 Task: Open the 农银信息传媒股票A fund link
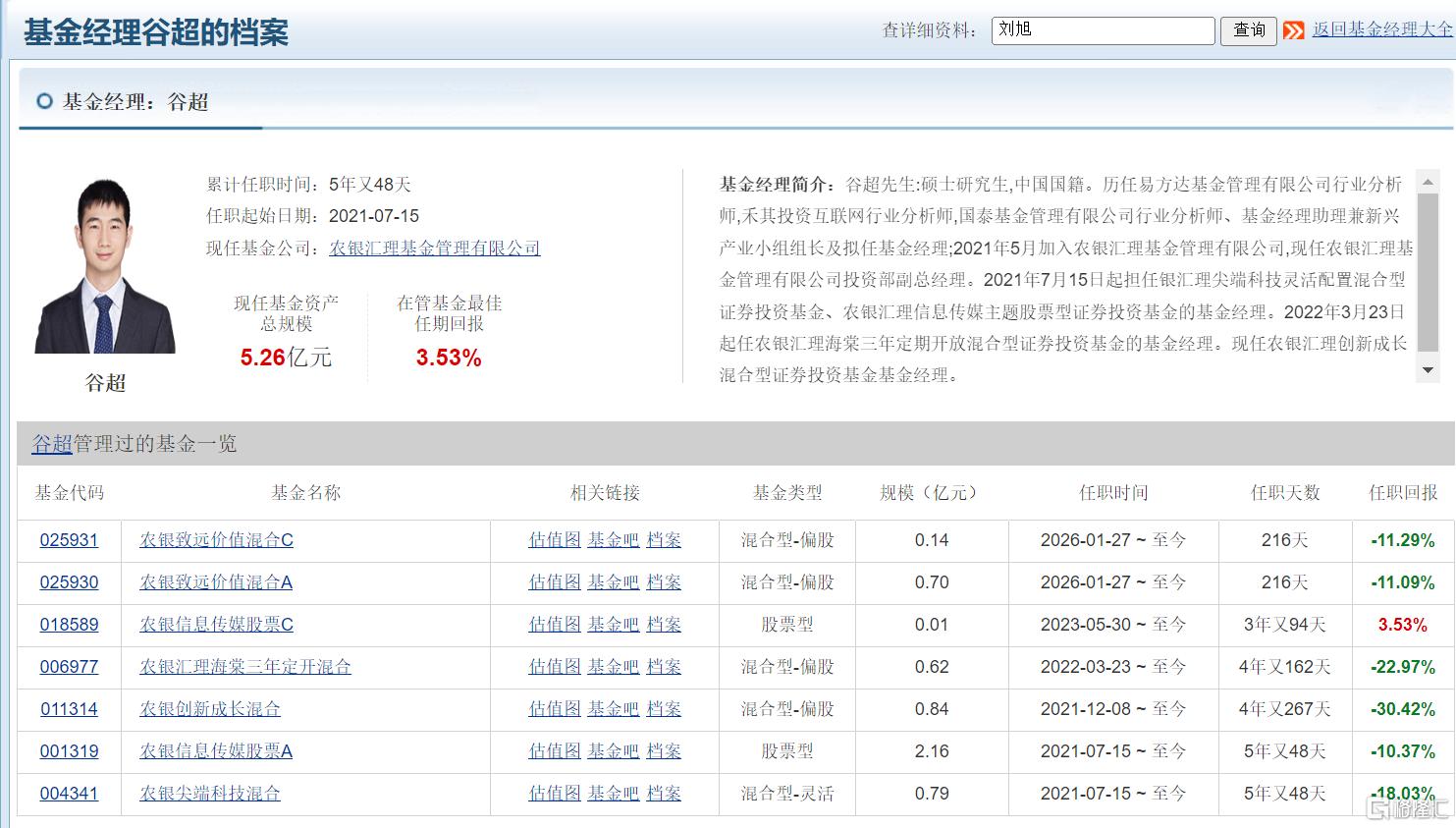pos(216,751)
